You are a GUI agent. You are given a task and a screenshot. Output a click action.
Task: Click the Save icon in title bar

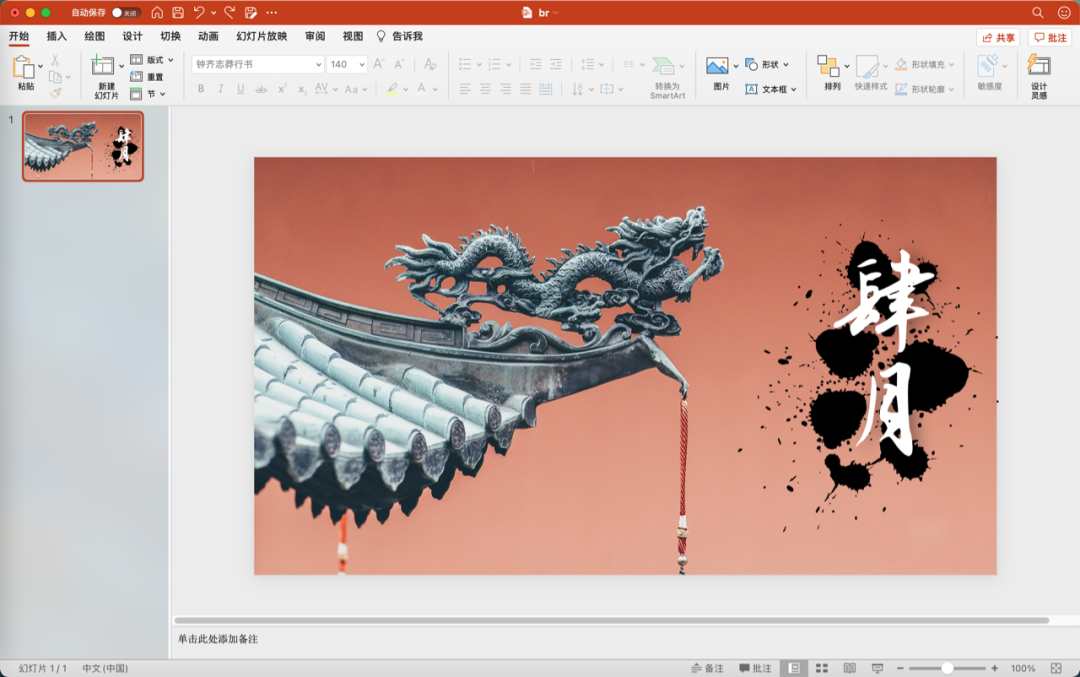click(178, 13)
